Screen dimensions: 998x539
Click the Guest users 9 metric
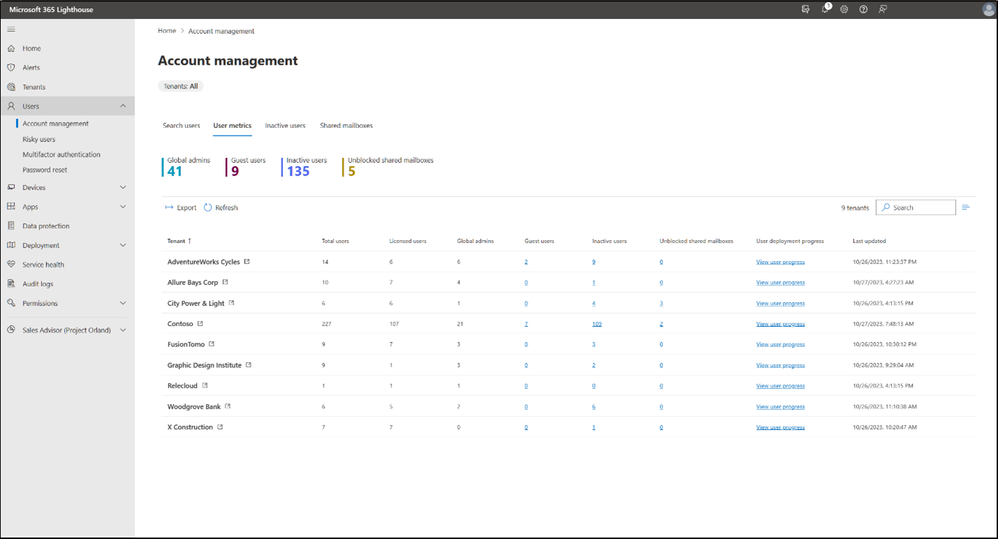246,167
